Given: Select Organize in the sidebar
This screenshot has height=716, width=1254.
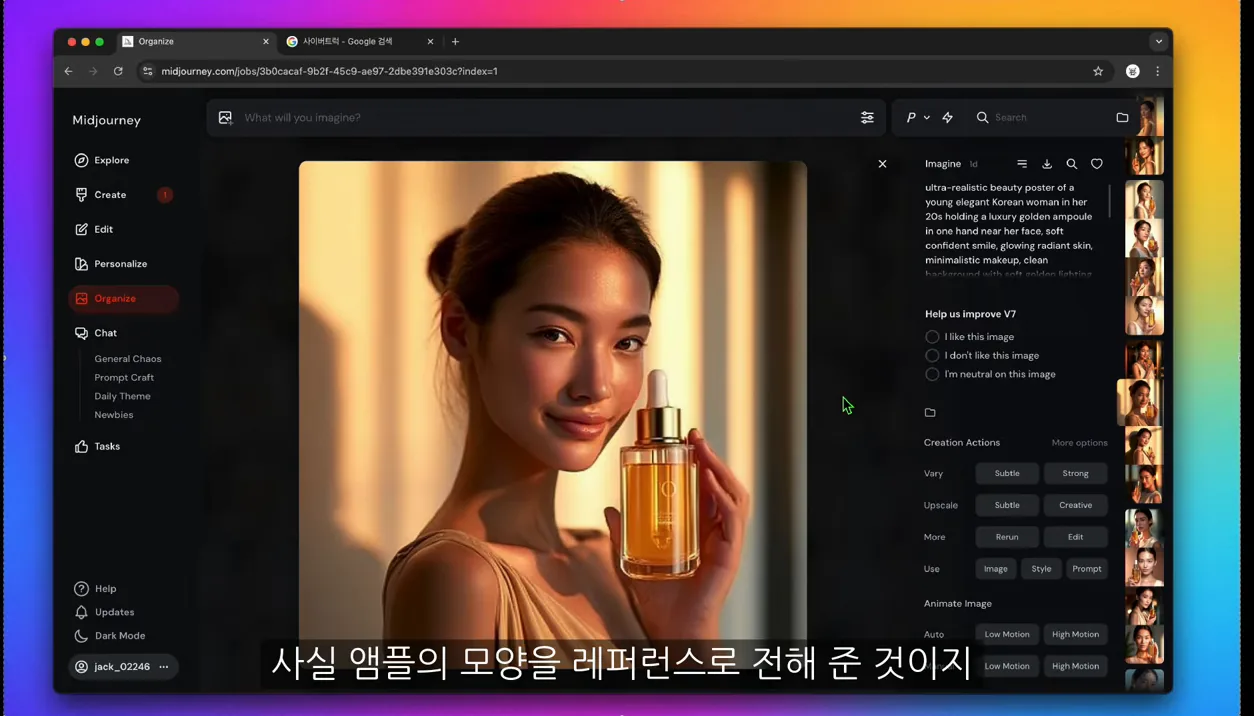Looking at the screenshot, I should (x=123, y=298).
